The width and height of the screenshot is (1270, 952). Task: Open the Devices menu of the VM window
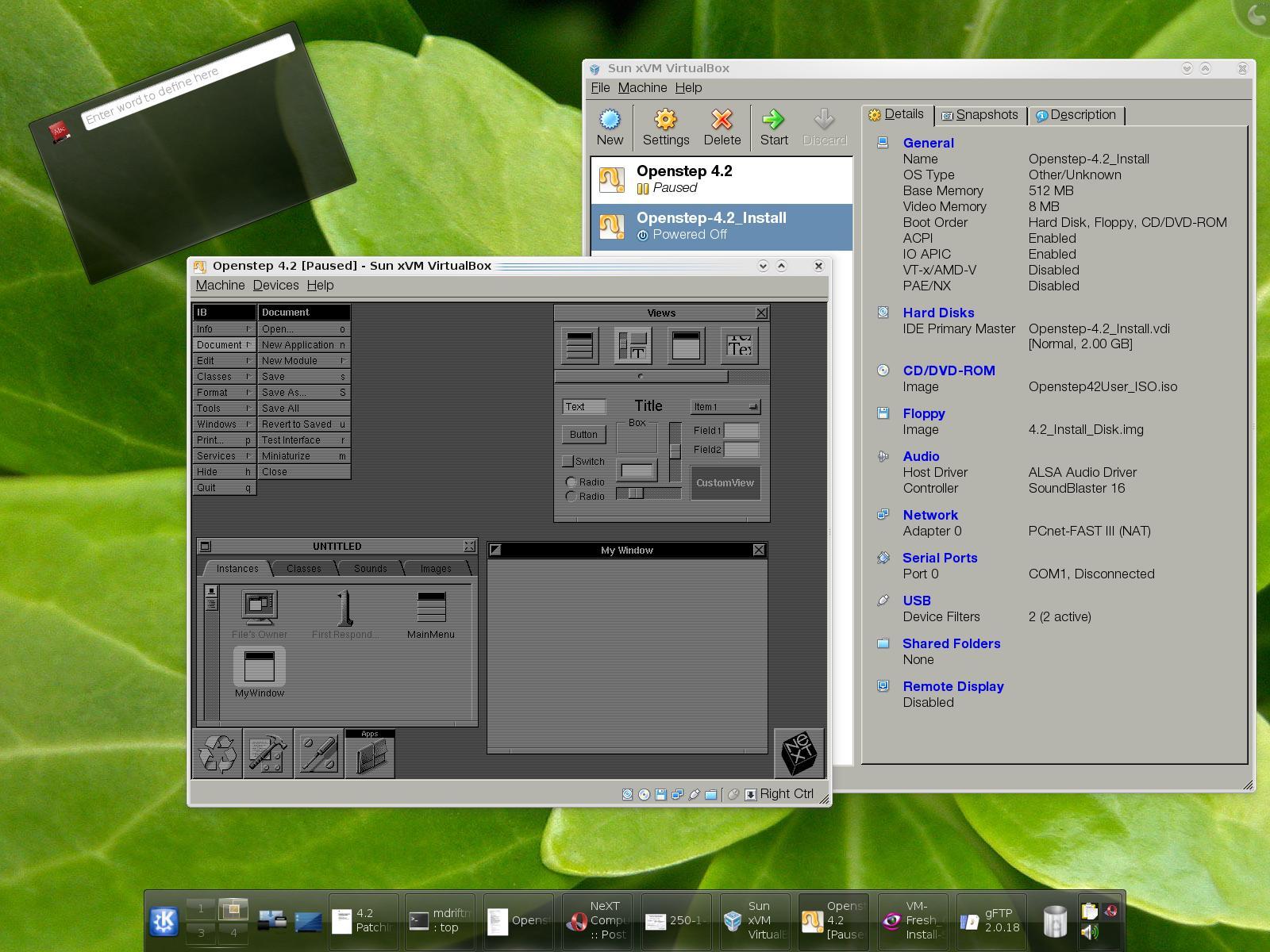click(x=275, y=285)
